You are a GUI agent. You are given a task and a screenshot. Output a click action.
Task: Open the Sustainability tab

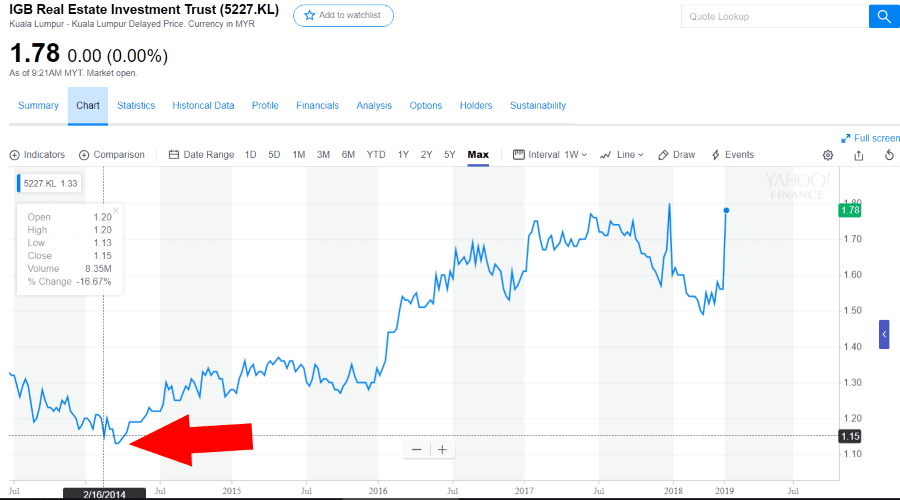coord(538,106)
